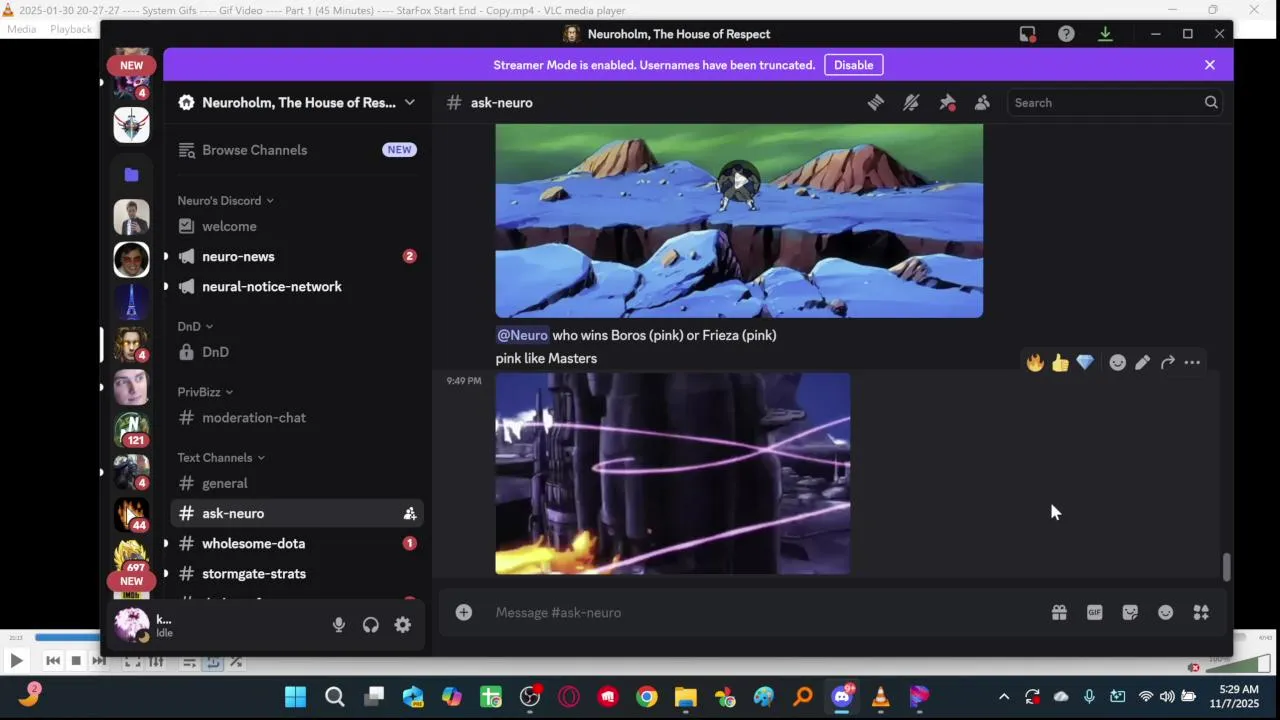
Task: Add thumbs up reaction to message
Action: pyautogui.click(x=1060, y=363)
